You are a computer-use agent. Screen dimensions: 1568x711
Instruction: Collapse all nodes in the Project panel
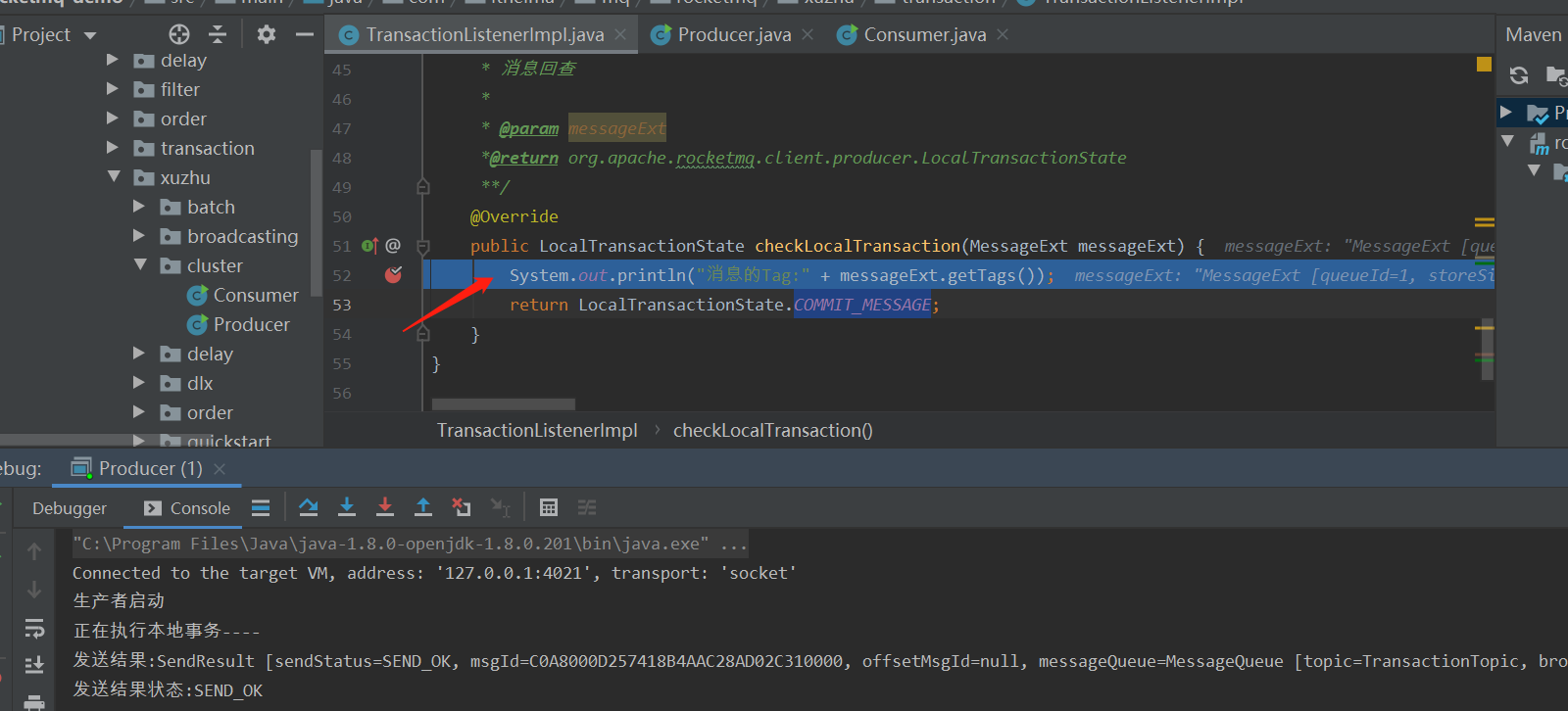pyautogui.click(x=218, y=35)
